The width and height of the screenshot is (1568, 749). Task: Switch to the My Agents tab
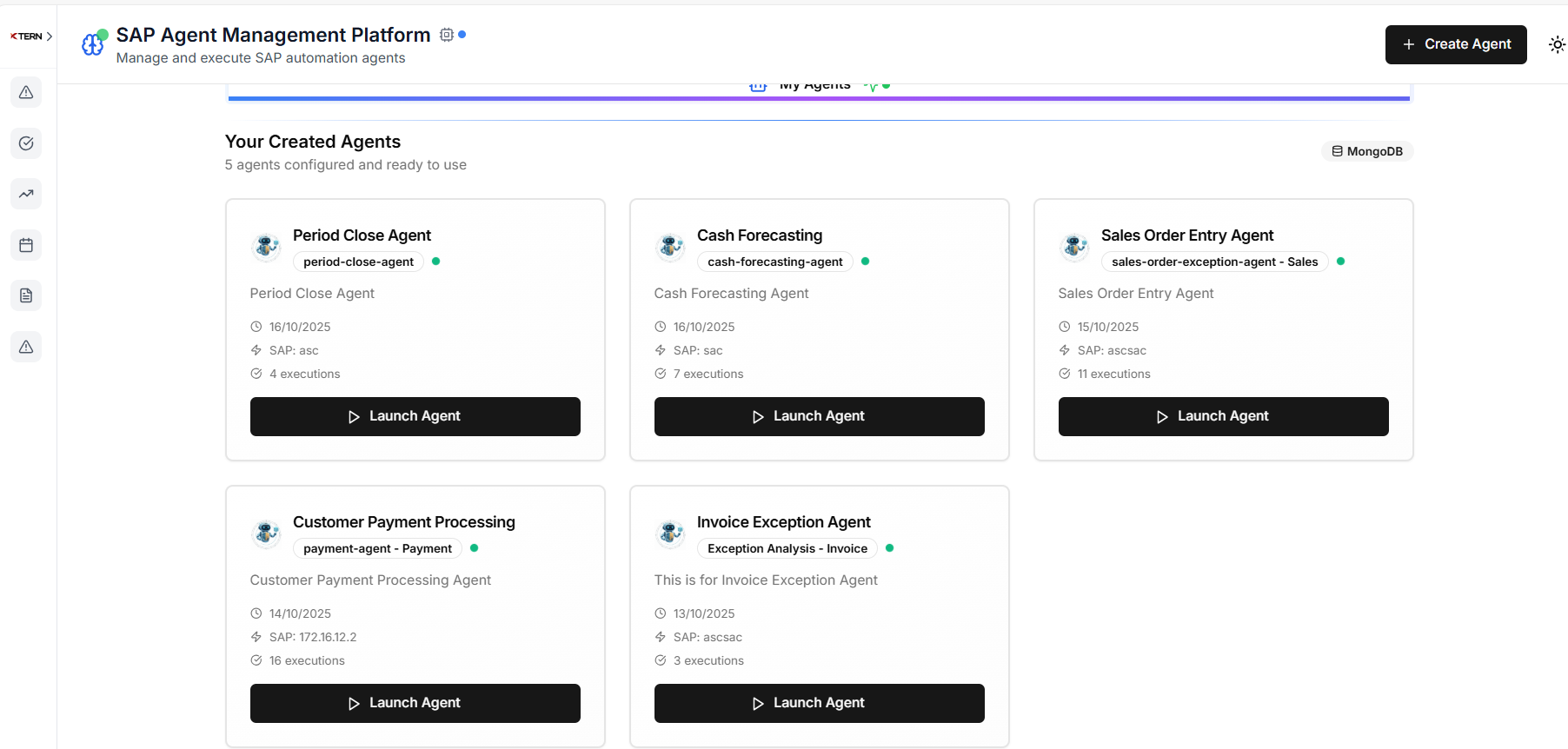[x=814, y=86]
